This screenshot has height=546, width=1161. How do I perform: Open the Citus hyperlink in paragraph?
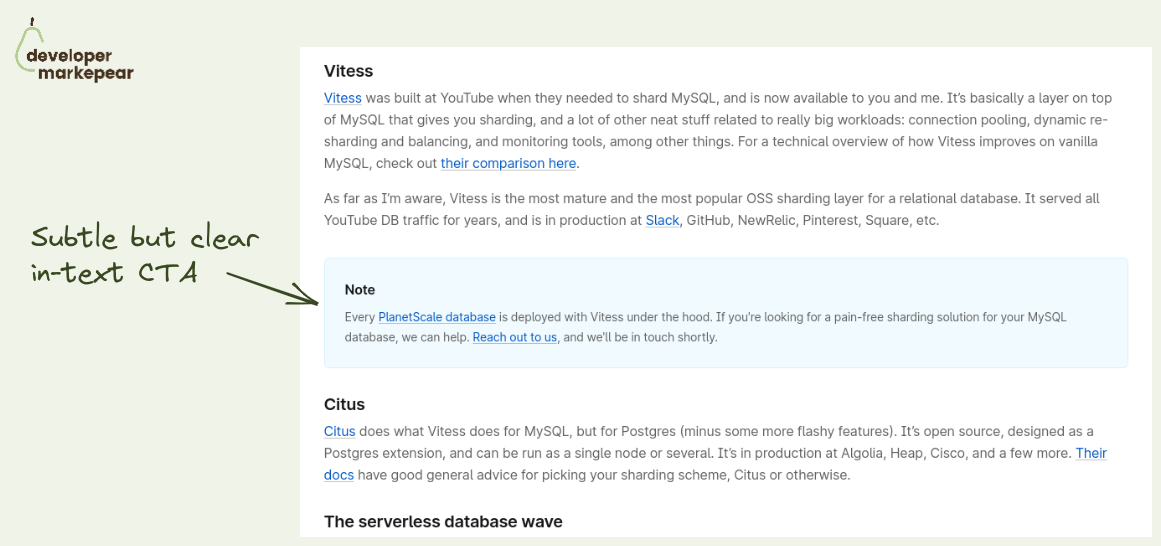click(x=339, y=431)
